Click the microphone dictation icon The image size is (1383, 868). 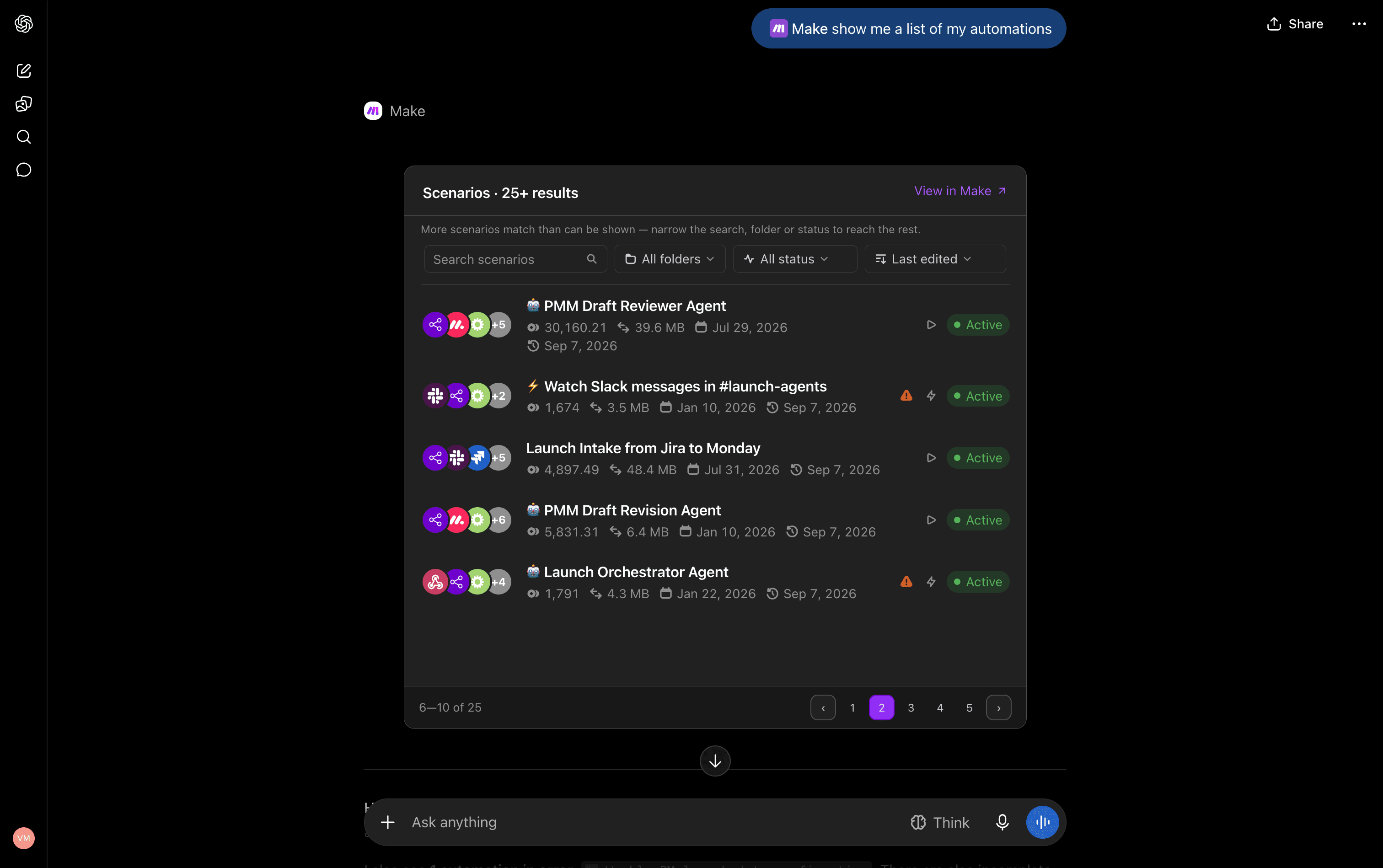tap(1002, 822)
